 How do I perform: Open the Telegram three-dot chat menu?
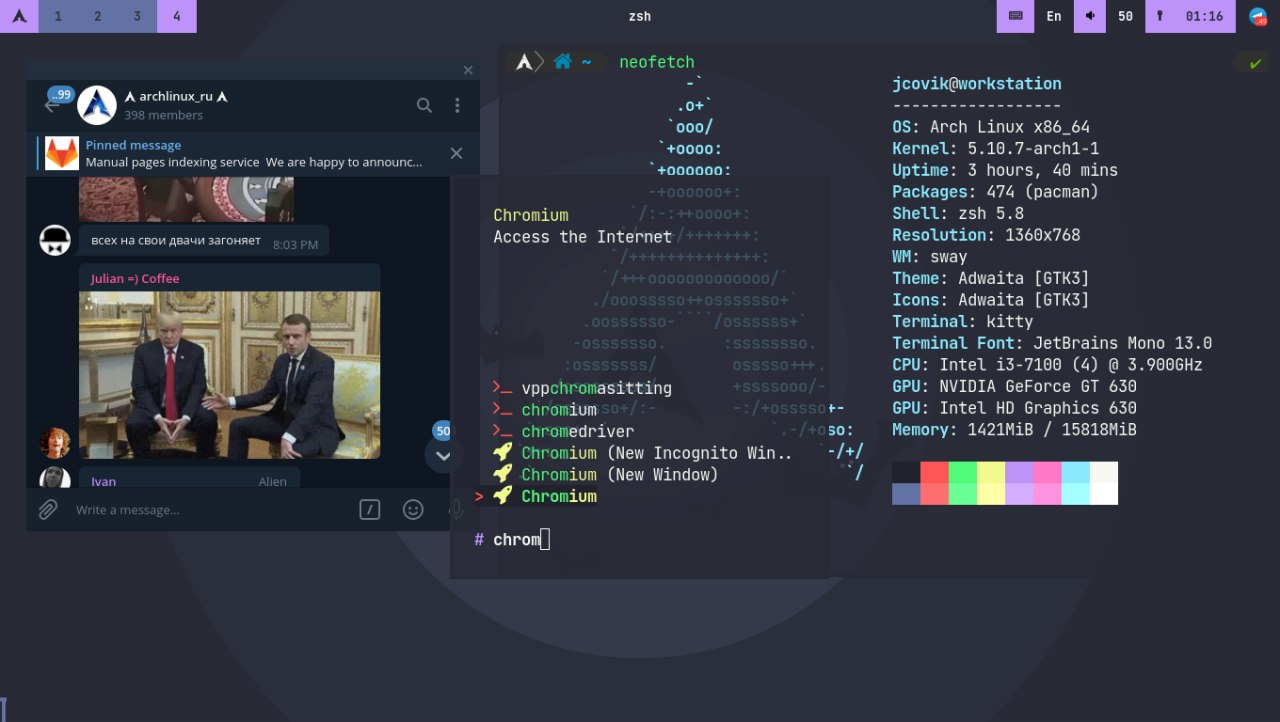[x=457, y=105]
